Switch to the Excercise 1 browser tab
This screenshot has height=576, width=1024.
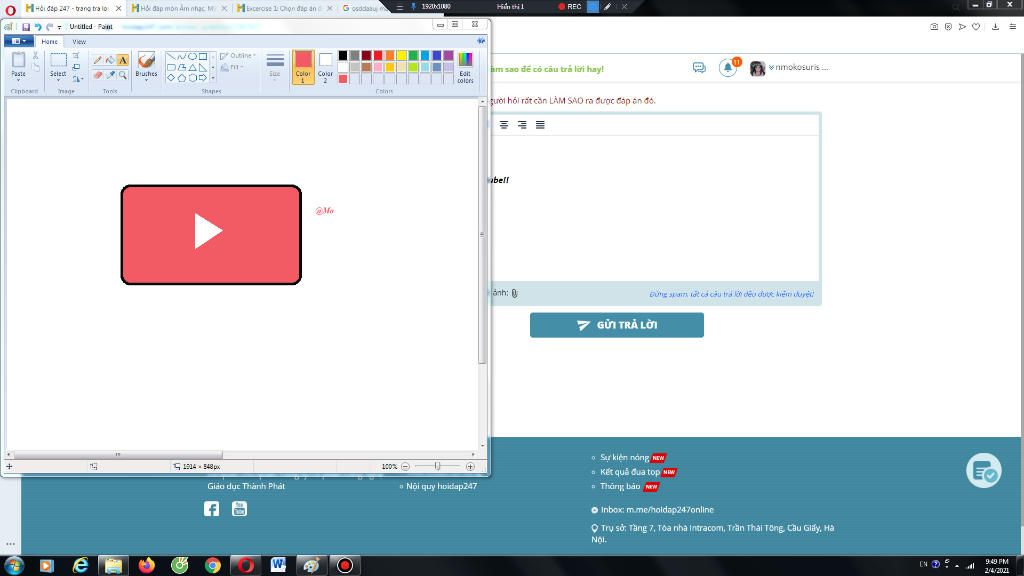[x=284, y=8]
